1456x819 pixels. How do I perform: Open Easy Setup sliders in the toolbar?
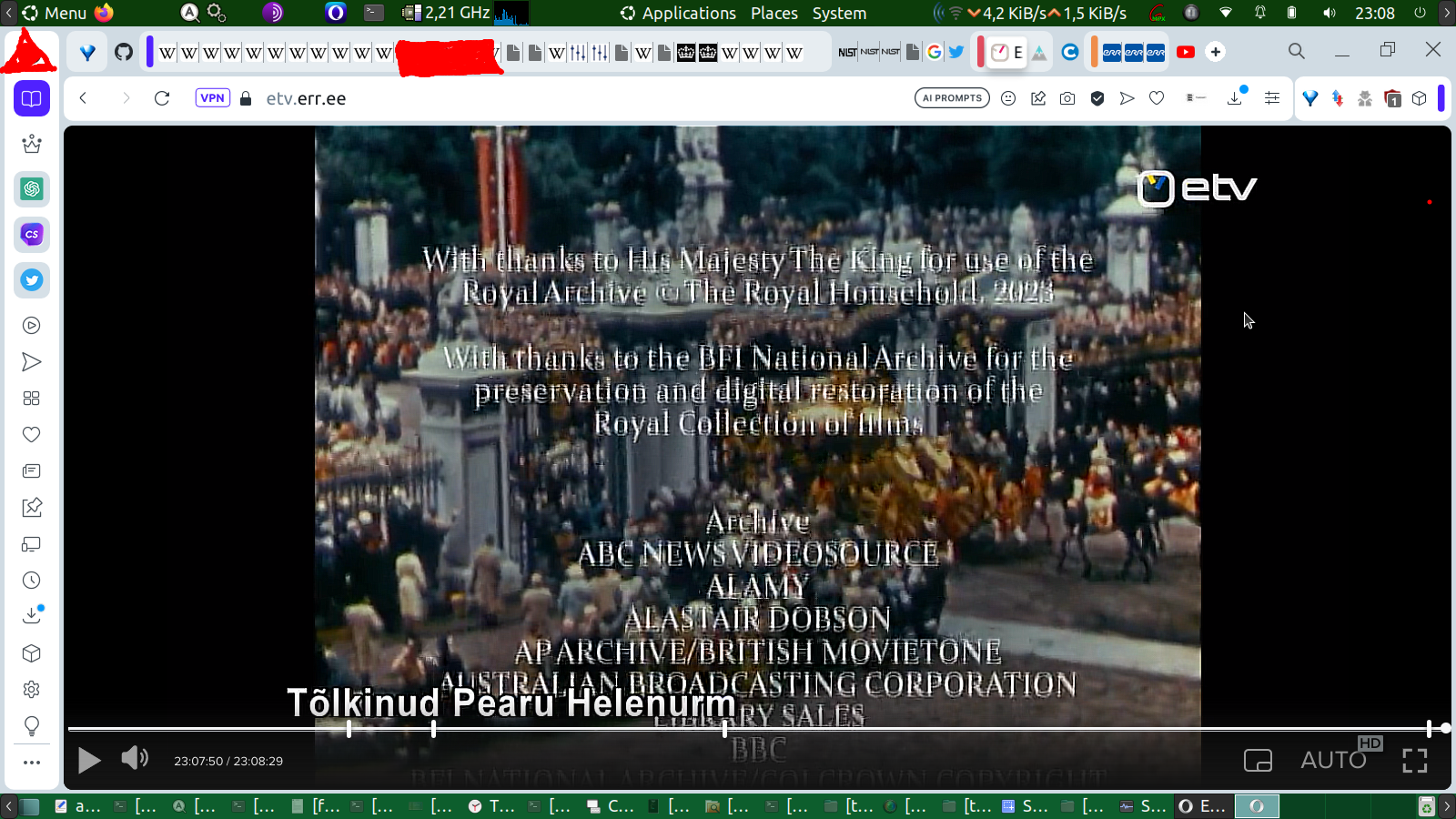pos(1272,98)
